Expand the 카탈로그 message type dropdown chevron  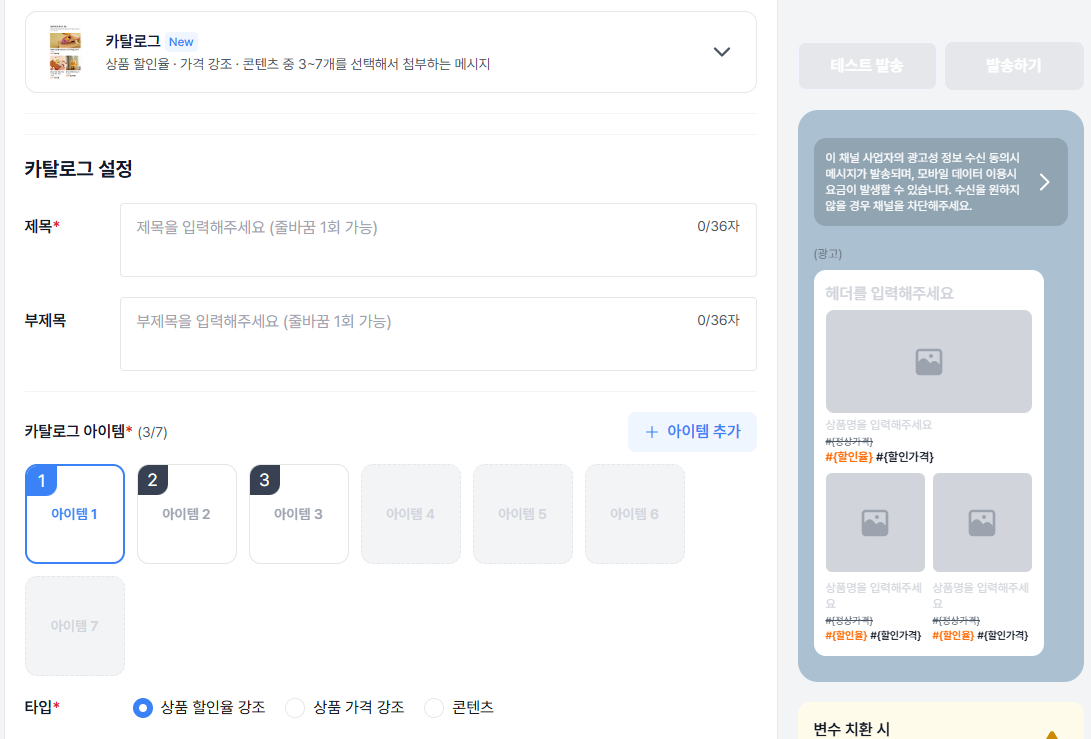point(722,52)
